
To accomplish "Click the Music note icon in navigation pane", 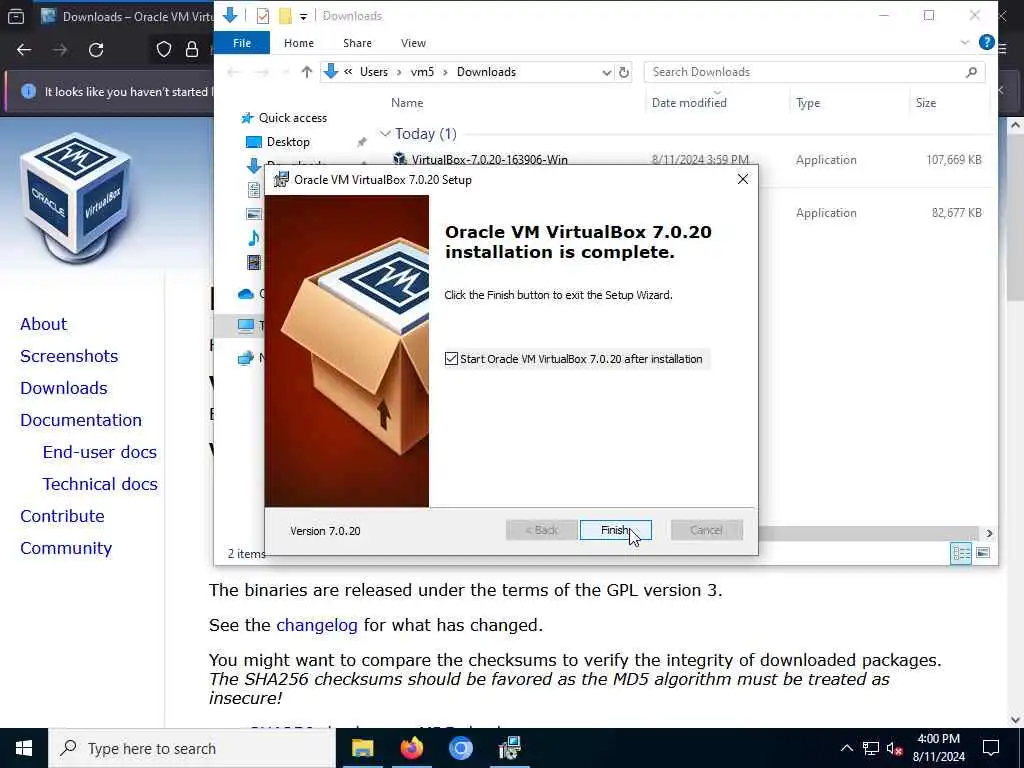I will (x=254, y=238).
